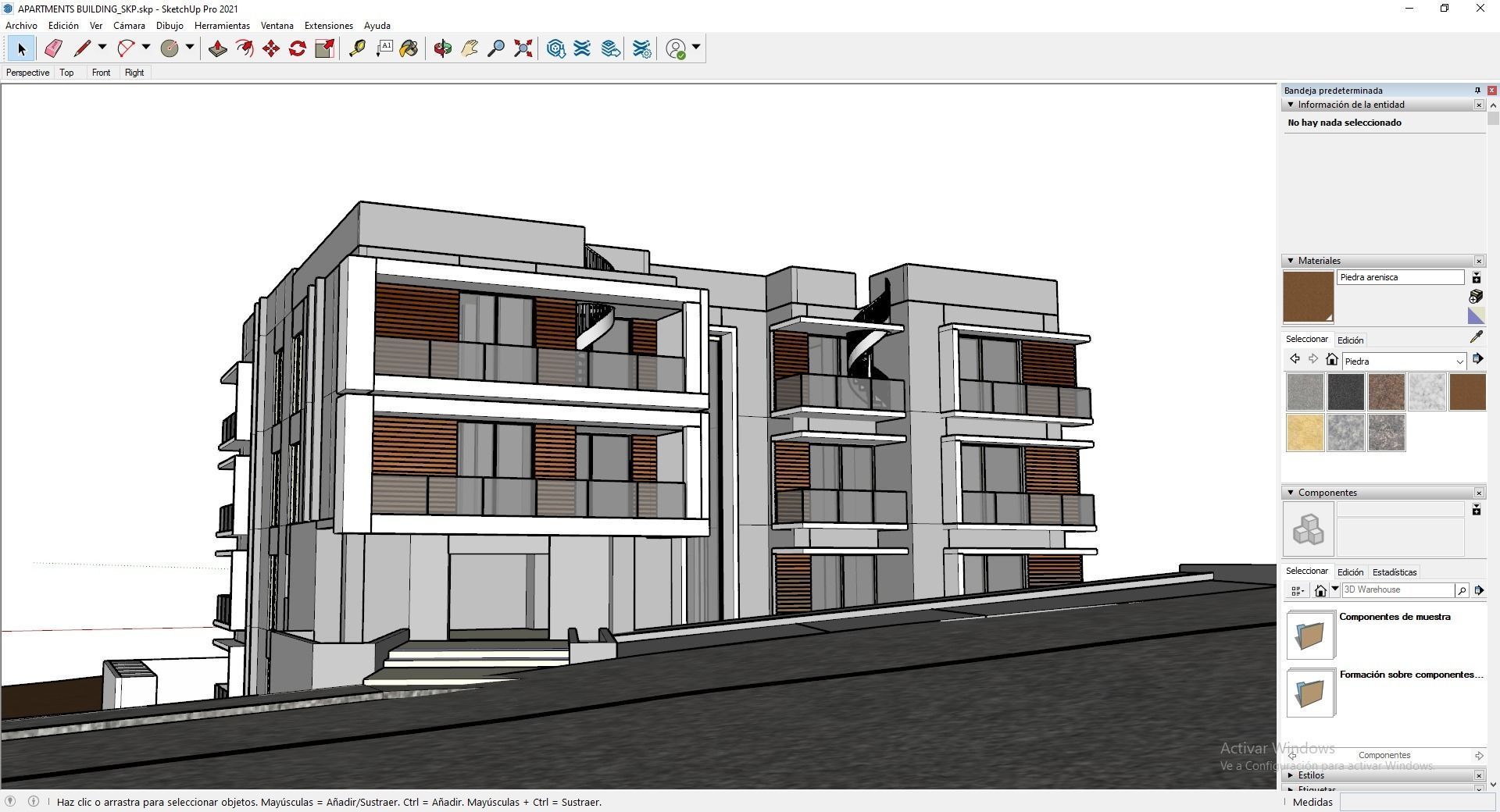Open Componentes Estadísticas tab
The width and height of the screenshot is (1500, 812).
(x=1395, y=572)
